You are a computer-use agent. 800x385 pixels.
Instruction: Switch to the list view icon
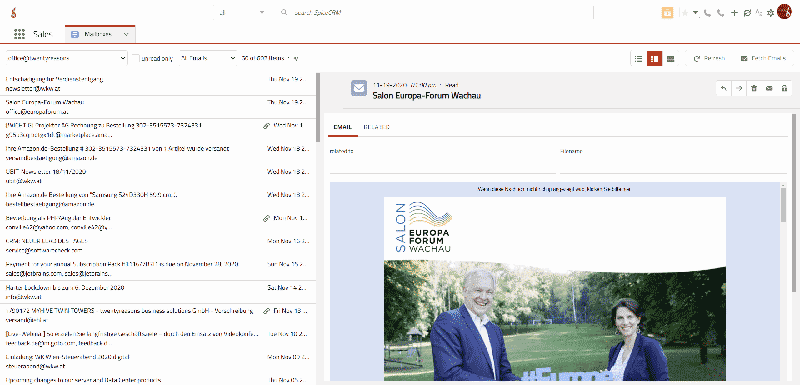coord(638,59)
